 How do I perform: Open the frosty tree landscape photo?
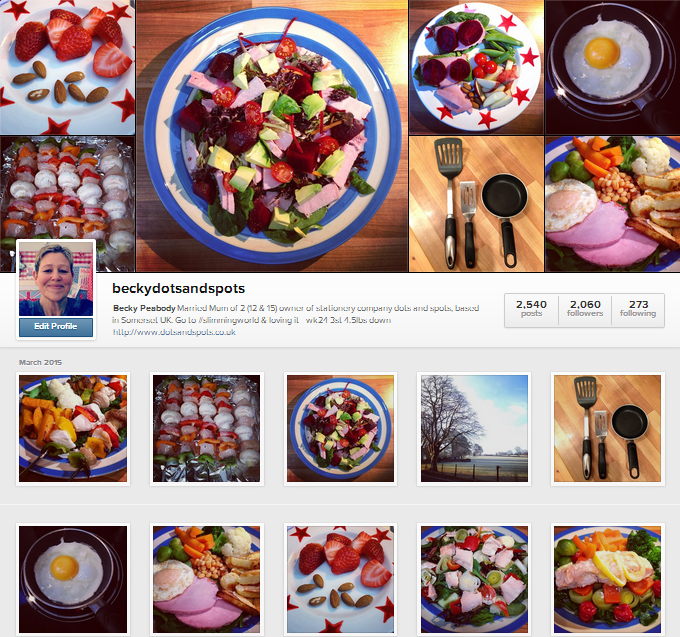[474, 428]
